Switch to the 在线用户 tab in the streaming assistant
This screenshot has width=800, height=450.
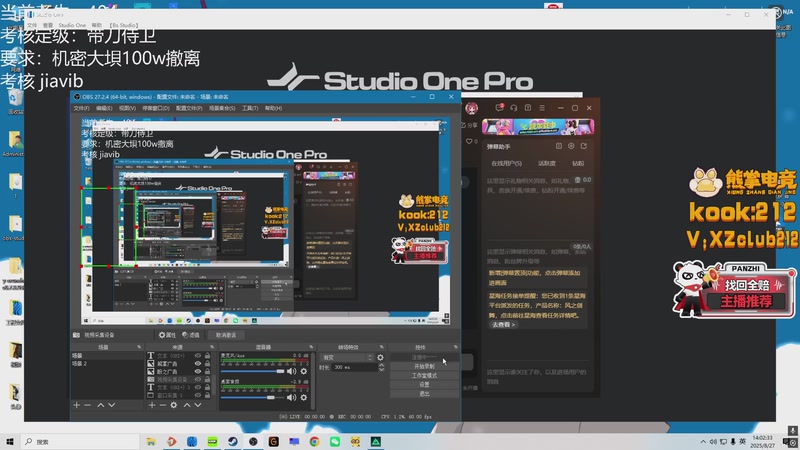[506, 163]
